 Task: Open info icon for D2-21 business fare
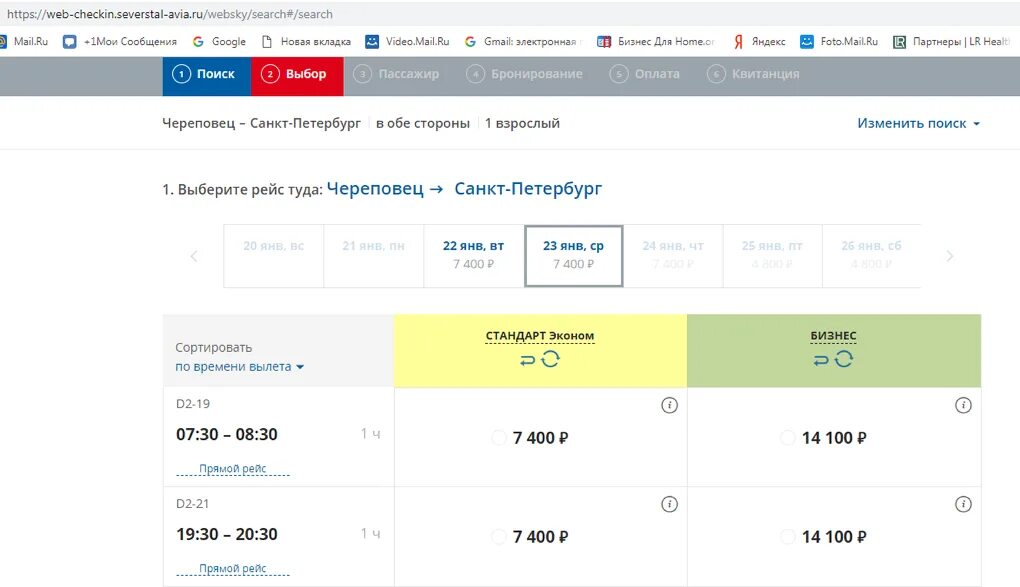[963, 504]
